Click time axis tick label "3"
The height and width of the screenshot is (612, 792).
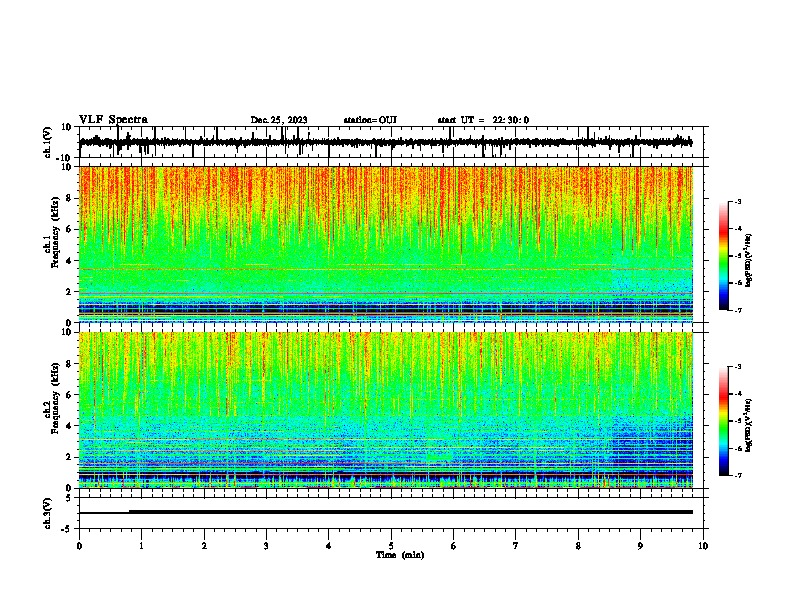pyautogui.click(x=266, y=546)
